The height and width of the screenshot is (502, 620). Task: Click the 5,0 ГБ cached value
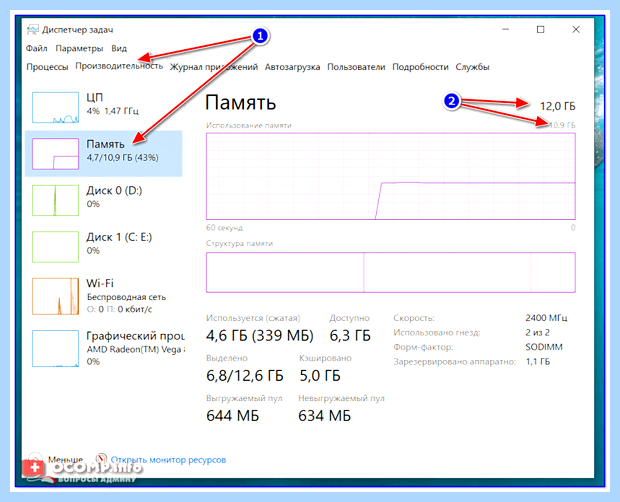[x=320, y=376]
